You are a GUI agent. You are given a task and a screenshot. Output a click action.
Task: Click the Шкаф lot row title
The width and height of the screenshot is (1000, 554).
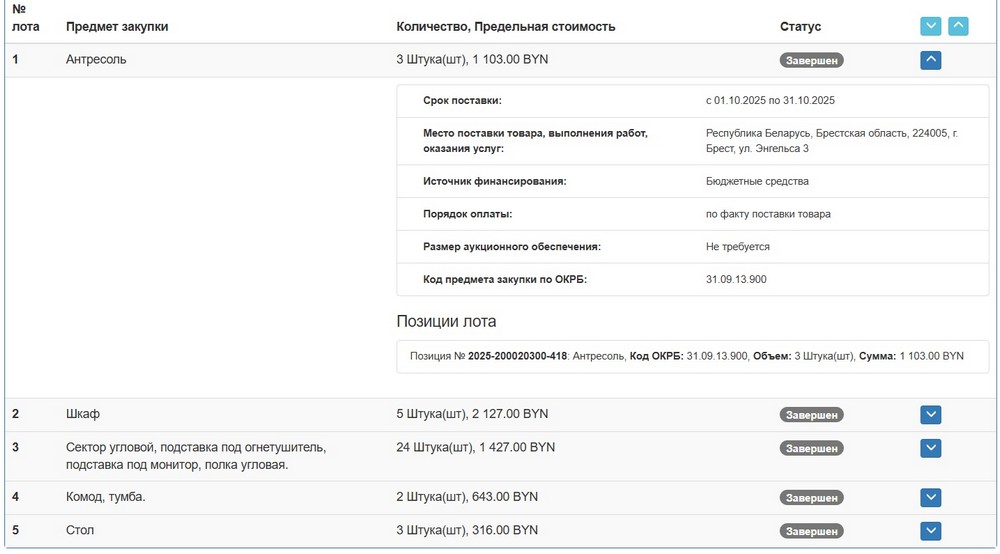pos(83,414)
